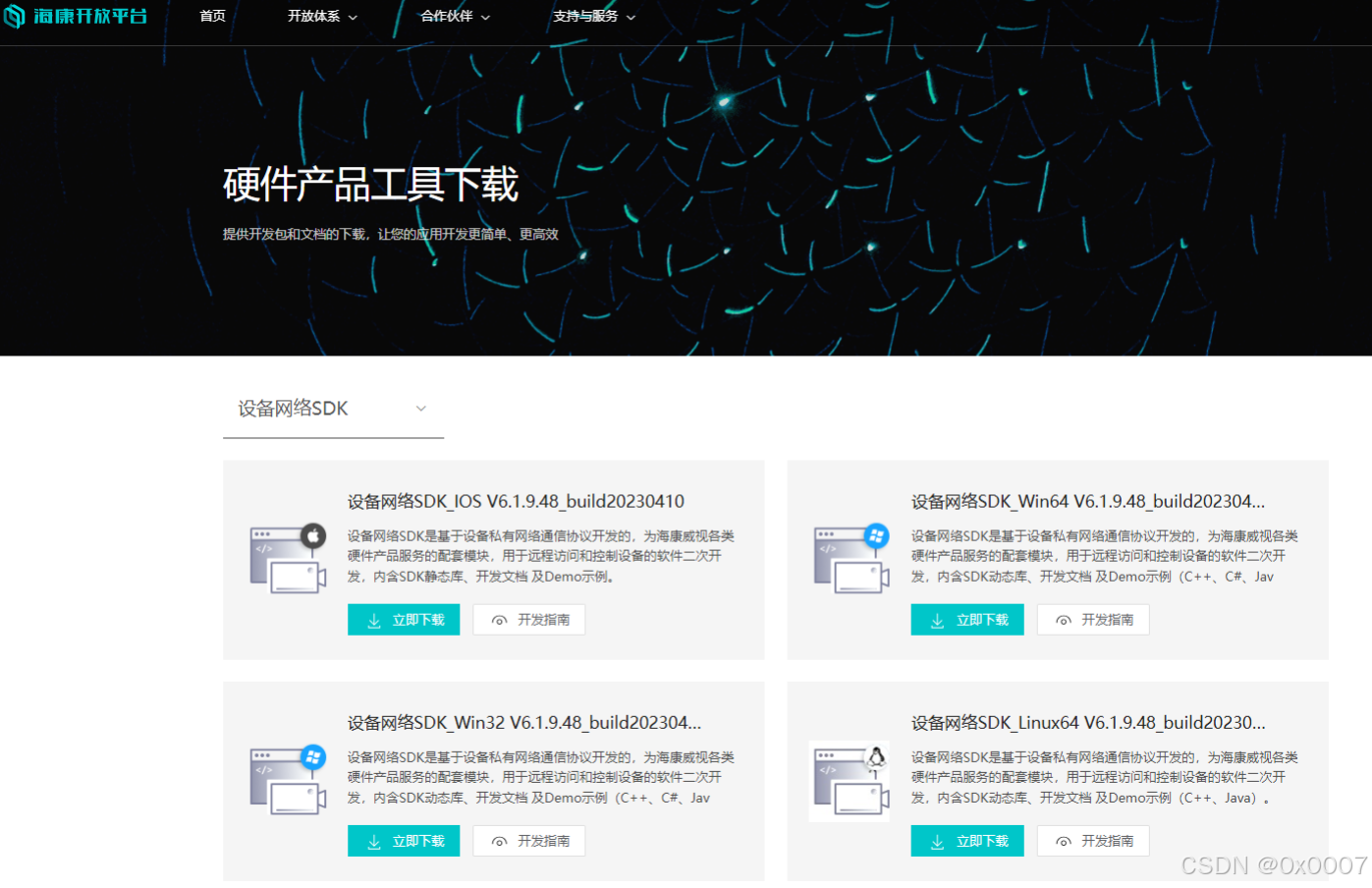Click download arrow icon in Win64 card

coord(938,621)
